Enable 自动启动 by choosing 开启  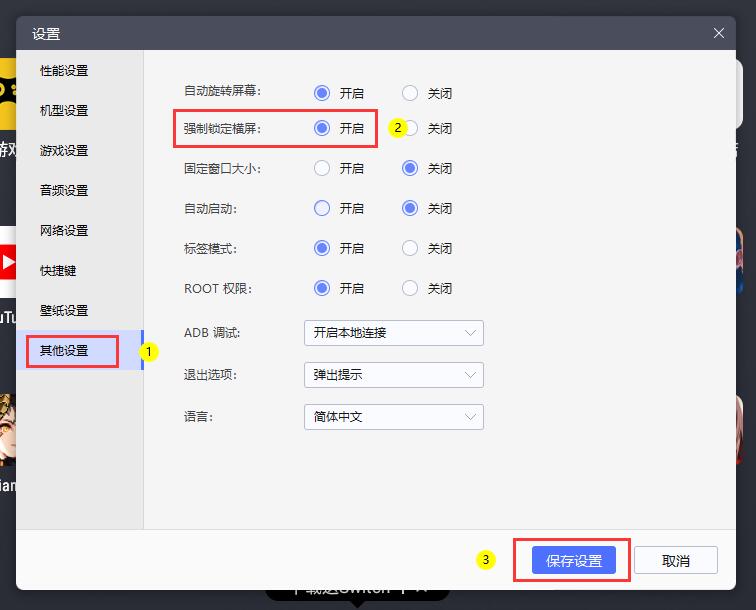322,208
